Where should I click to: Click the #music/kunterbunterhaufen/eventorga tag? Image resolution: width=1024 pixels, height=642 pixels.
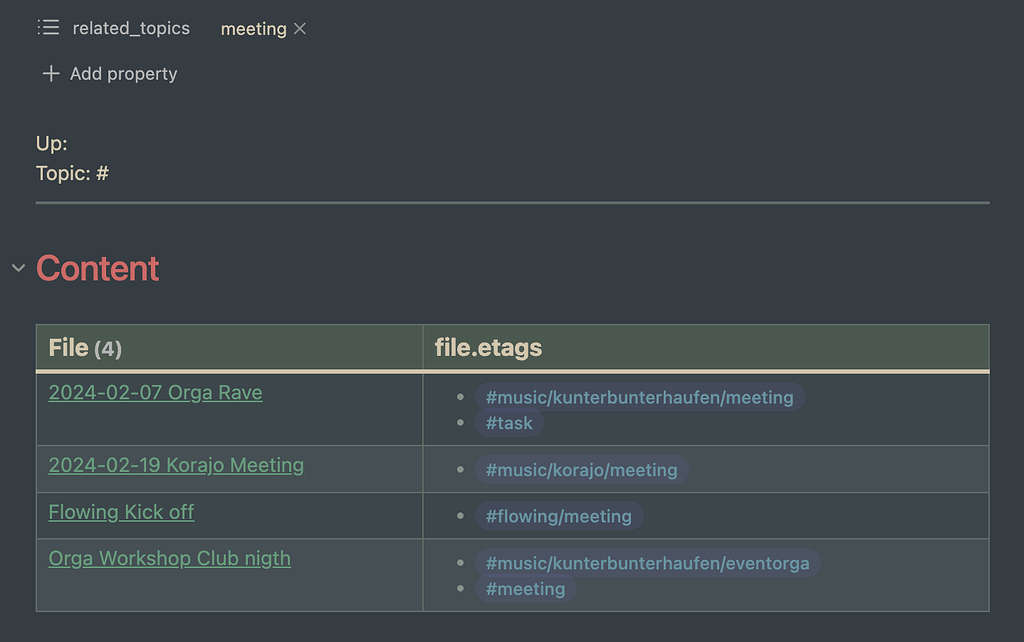(x=648, y=563)
